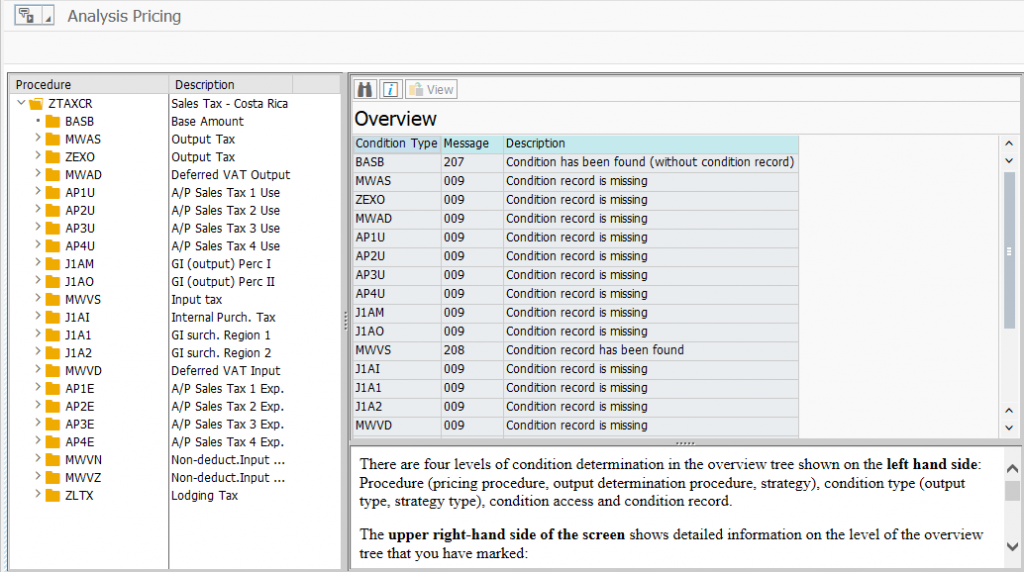The width and height of the screenshot is (1024, 572).
Task: Click the AP4U folder icon
Action: pos(53,246)
